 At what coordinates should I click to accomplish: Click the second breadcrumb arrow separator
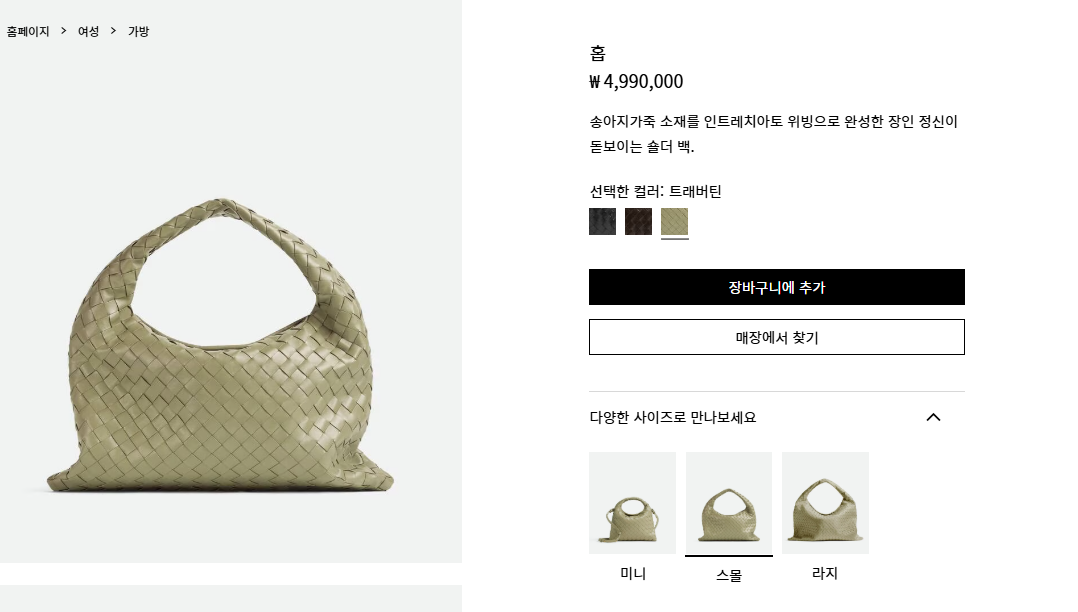pos(113,31)
